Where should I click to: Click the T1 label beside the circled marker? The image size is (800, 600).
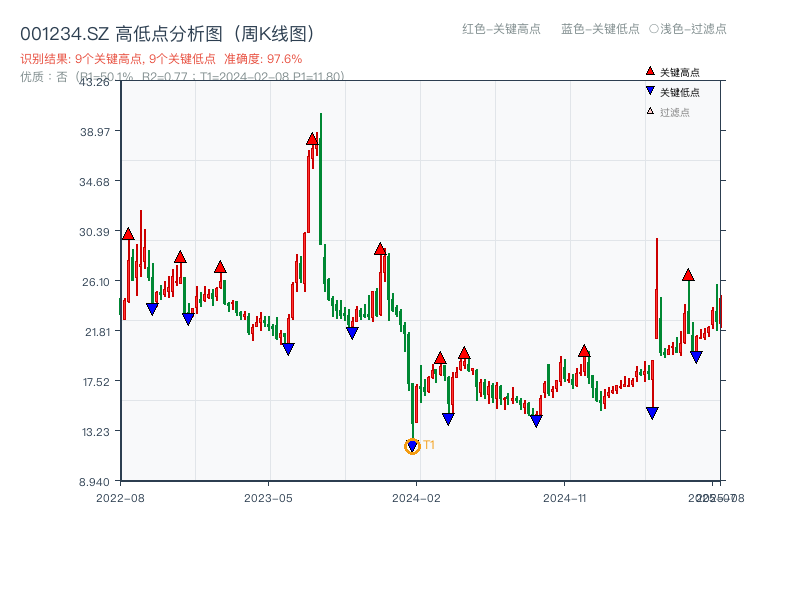point(429,443)
